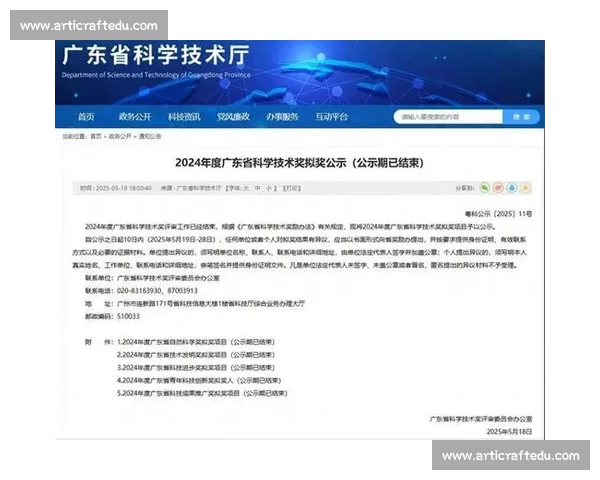Click the signature 广东省科学技术奖评审委员会办公室 above the date

(x=481, y=419)
